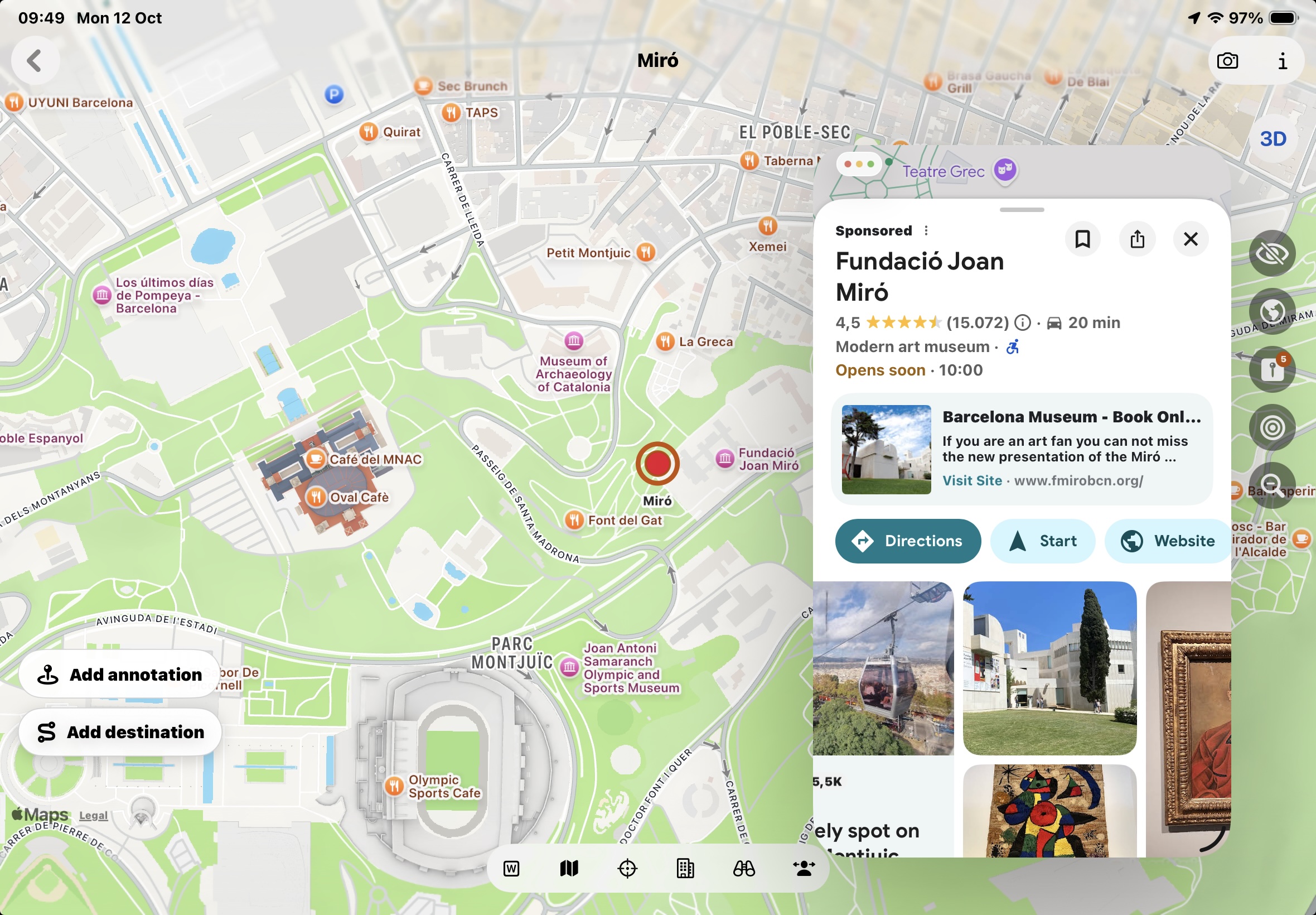View the white museum building photo
Viewport: 1316px width, 915px height.
pos(1049,668)
